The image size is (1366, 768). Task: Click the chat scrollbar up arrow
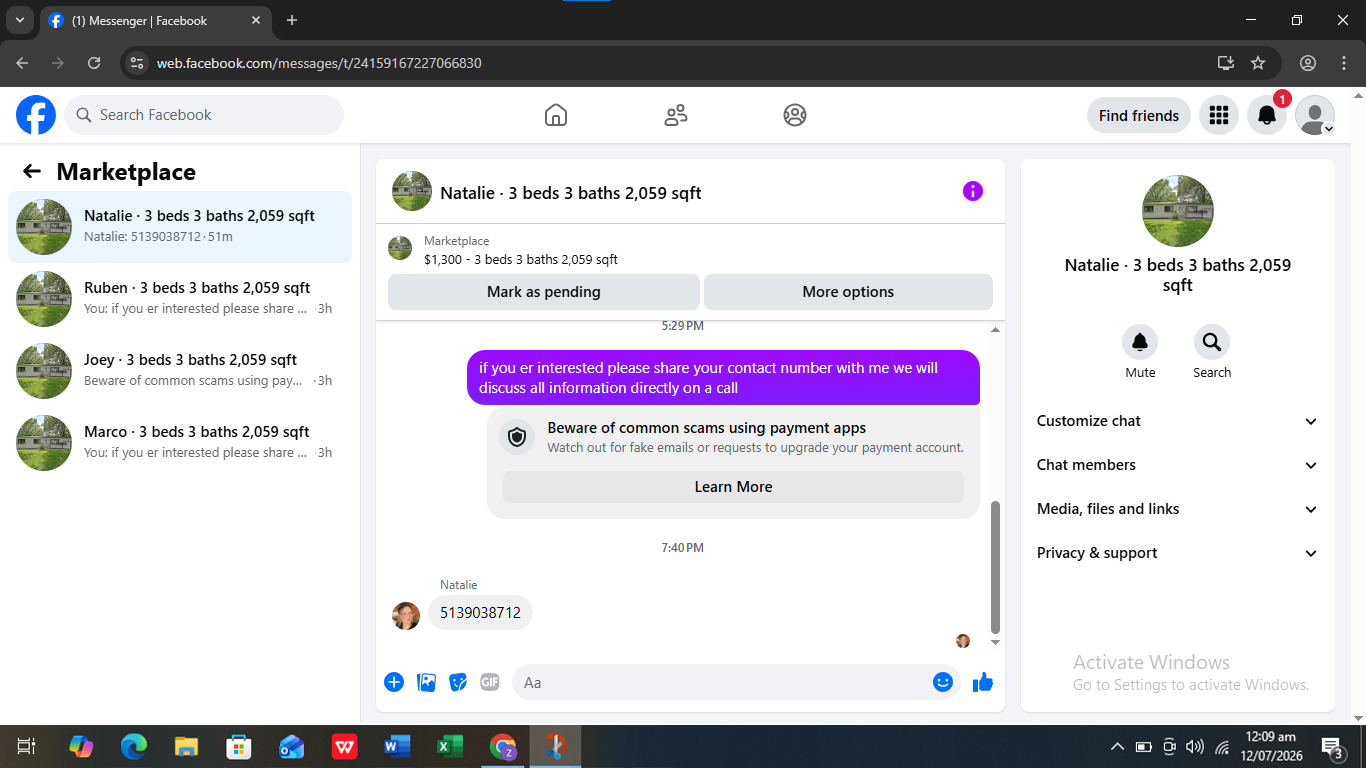tap(995, 330)
